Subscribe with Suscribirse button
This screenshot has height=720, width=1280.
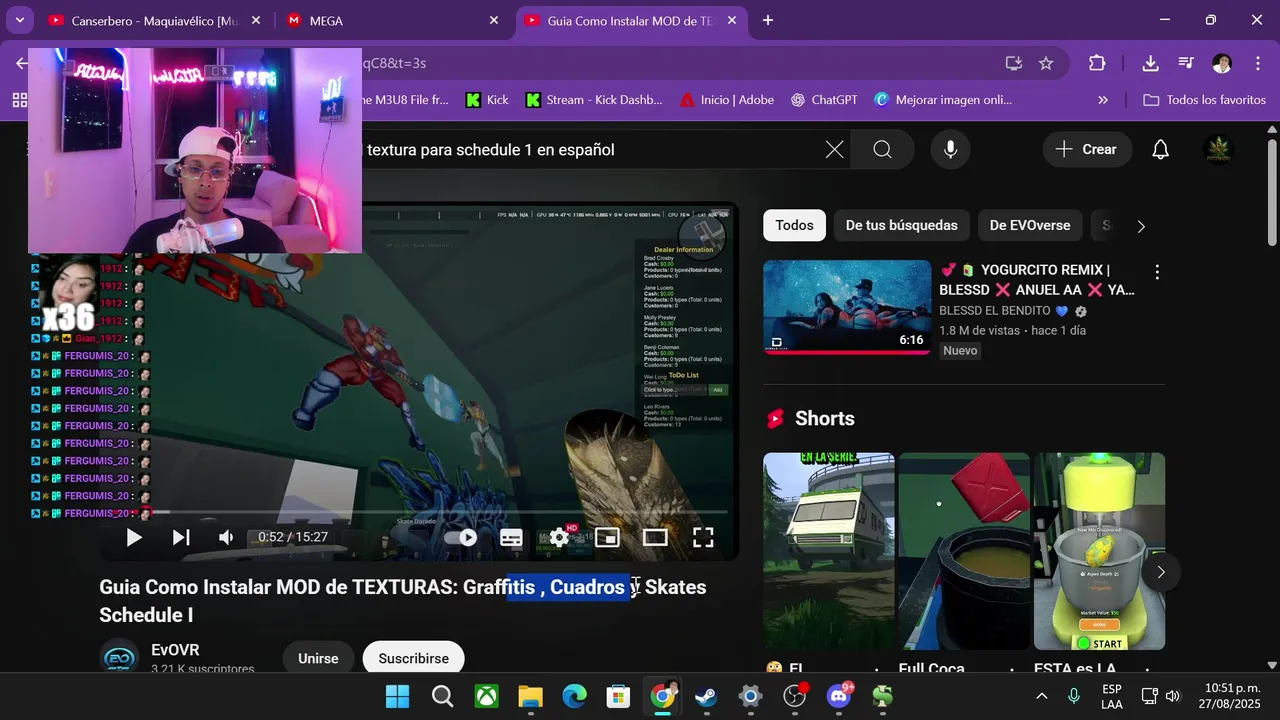(414, 658)
